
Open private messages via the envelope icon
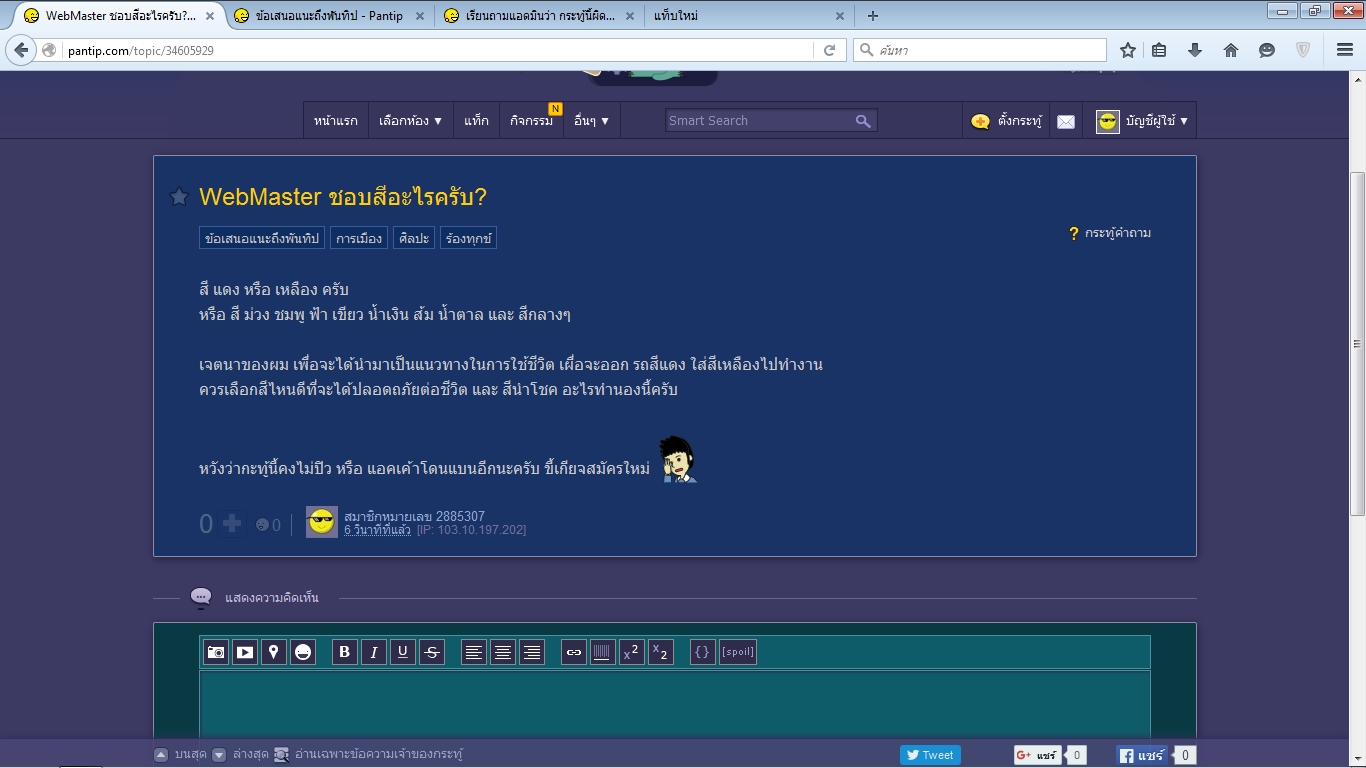(1066, 121)
